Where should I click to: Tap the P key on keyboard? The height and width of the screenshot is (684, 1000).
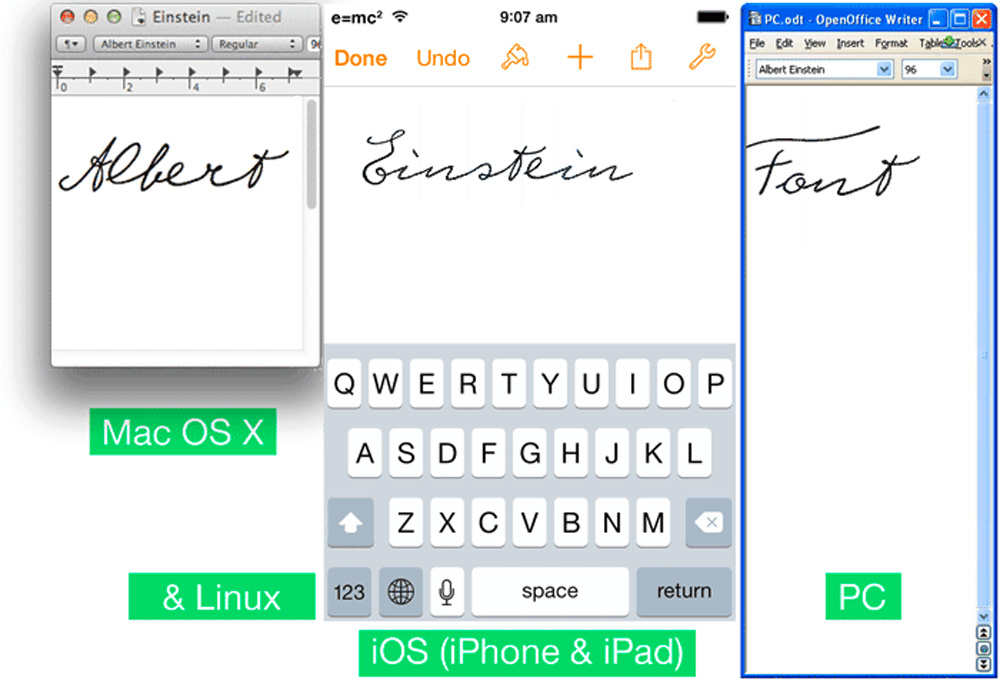click(x=715, y=384)
